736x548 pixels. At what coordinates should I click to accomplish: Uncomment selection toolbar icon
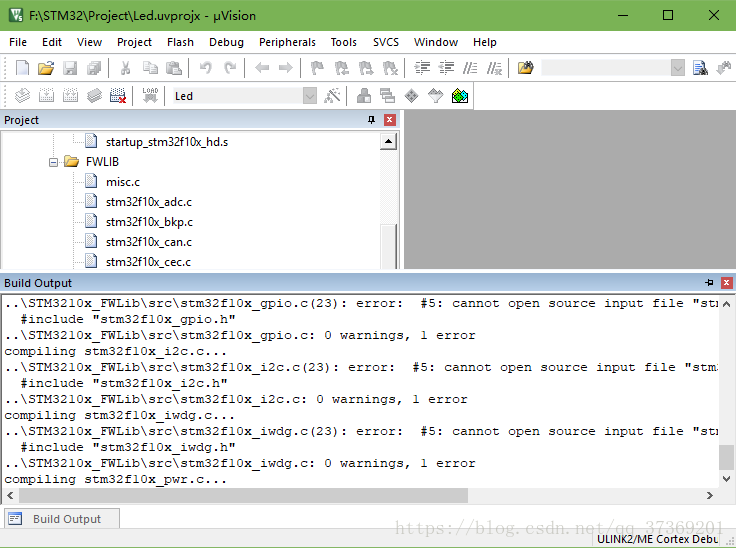coord(494,68)
